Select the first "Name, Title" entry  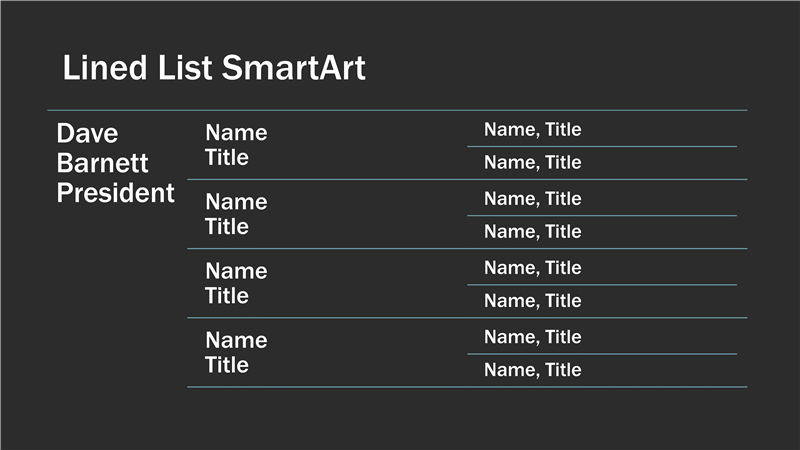point(533,130)
